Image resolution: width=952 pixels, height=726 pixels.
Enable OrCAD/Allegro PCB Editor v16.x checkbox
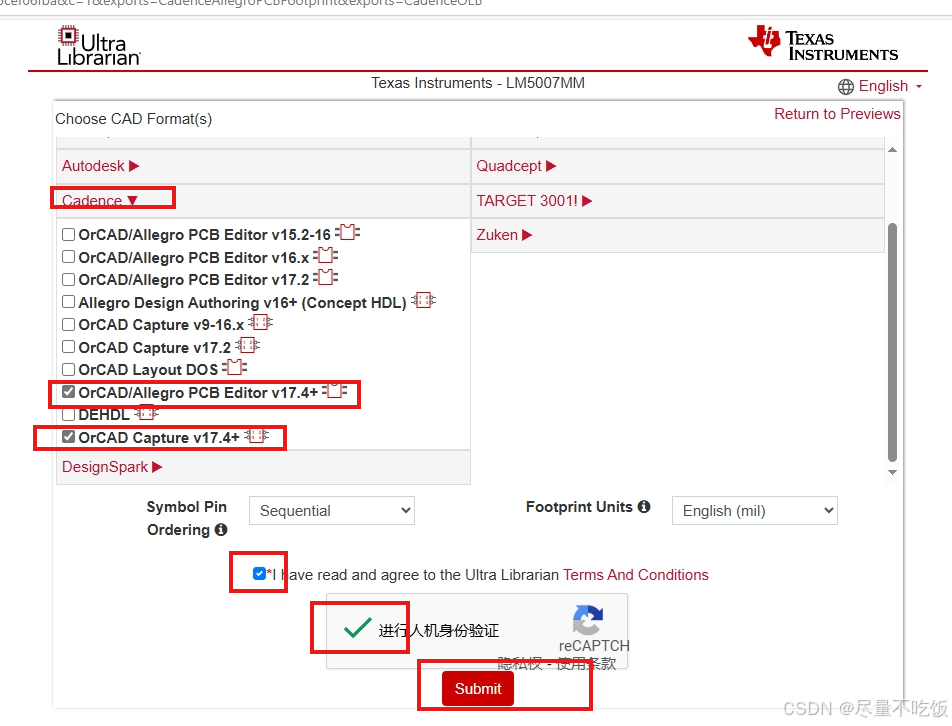click(69, 257)
